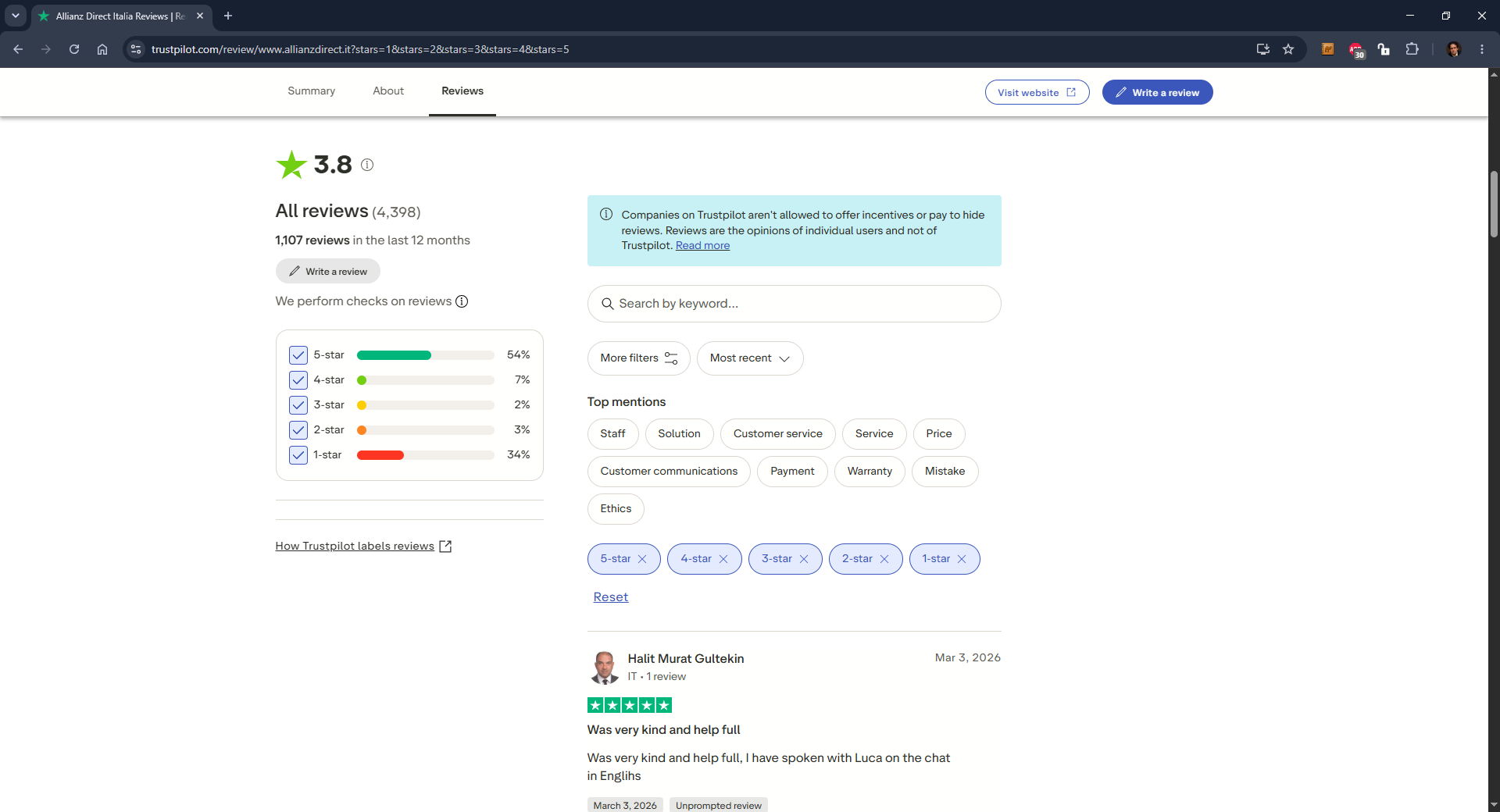Open the Read more link
1500x812 pixels.
point(702,245)
